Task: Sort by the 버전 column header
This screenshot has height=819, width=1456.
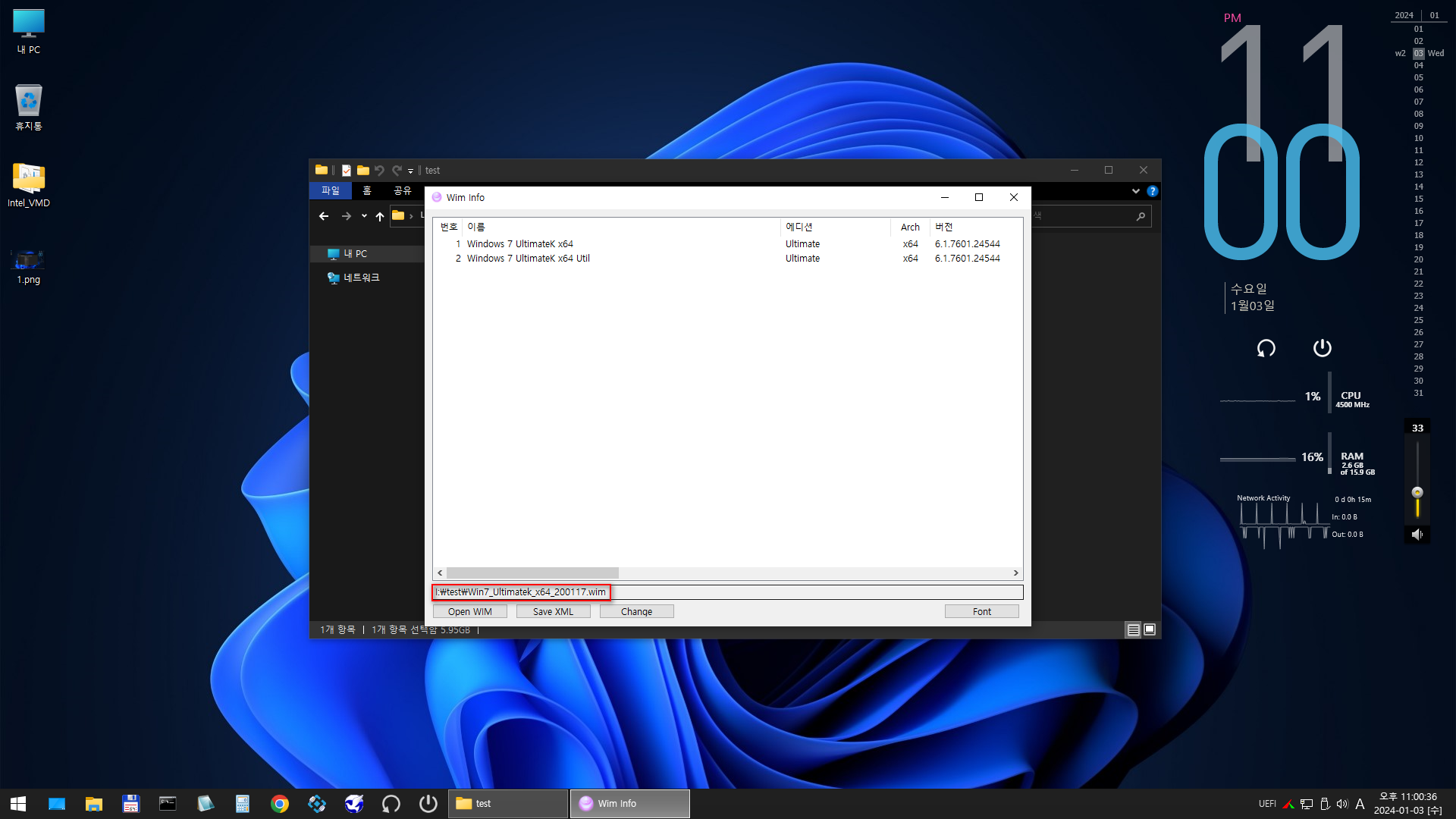Action: coord(976,227)
